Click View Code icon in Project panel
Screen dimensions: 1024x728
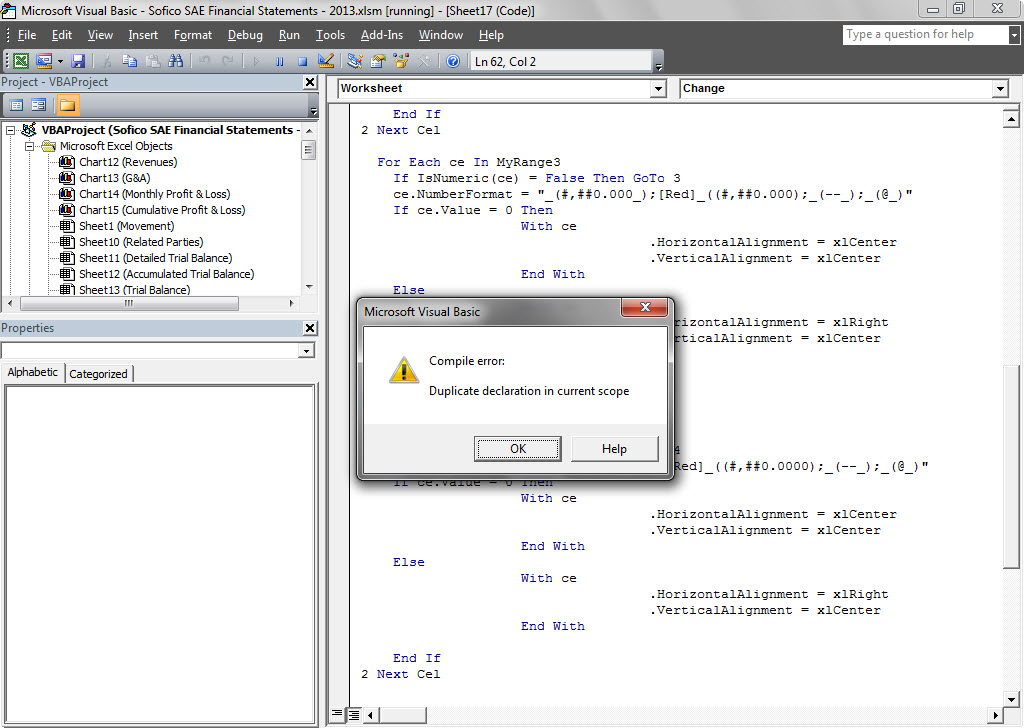[17, 105]
